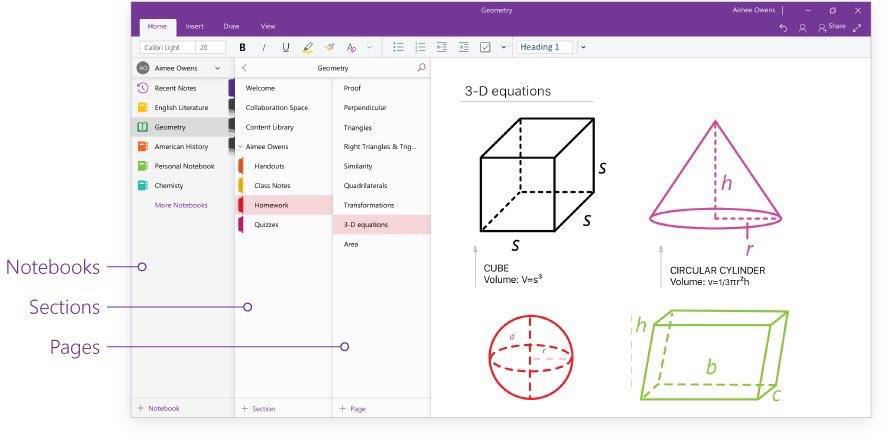Click the More Notebooks link
This screenshot has width=891, height=440.
pos(181,205)
